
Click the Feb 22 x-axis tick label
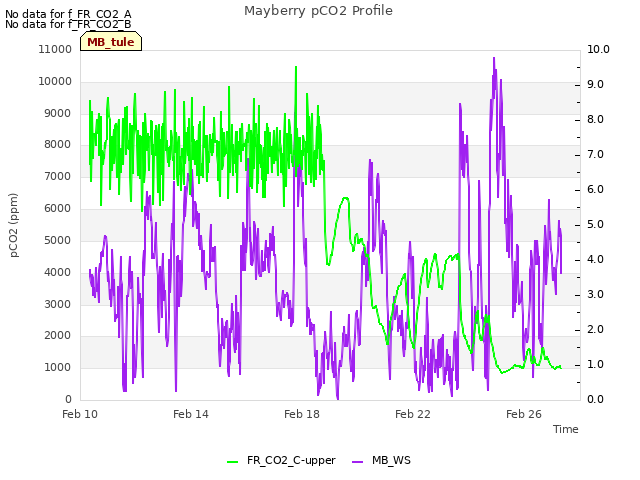(x=413, y=414)
